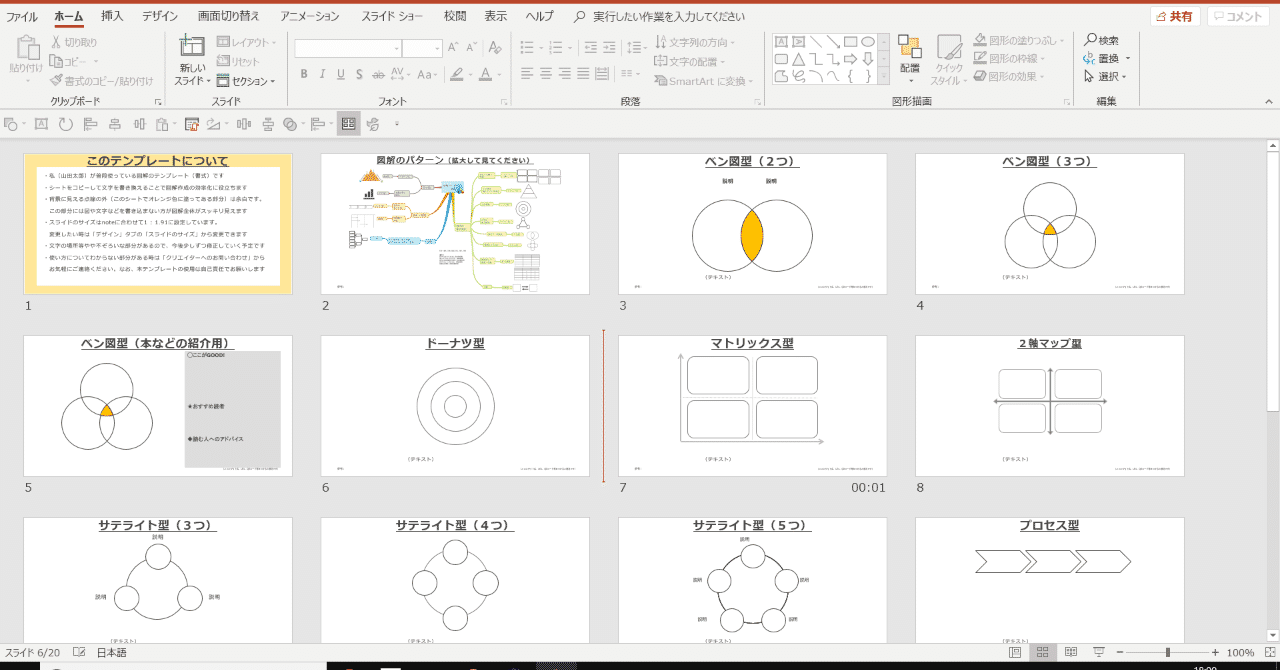
Task: Click the Cut (切り取り) scissors icon
Action: [x=57, y=42]
